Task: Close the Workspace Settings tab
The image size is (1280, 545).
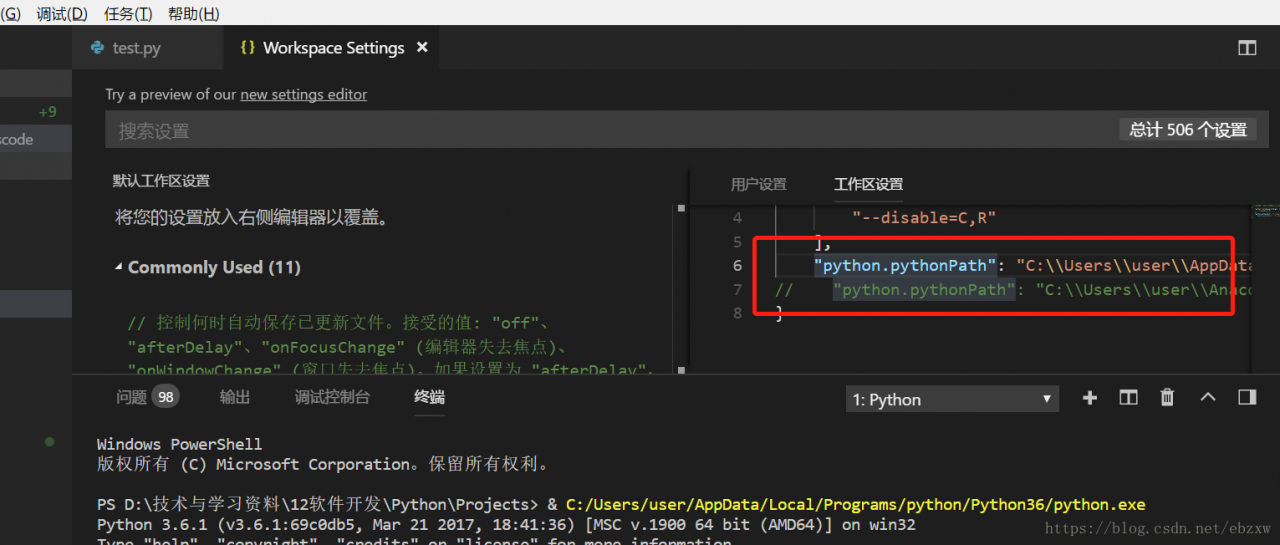Action: 422,47
